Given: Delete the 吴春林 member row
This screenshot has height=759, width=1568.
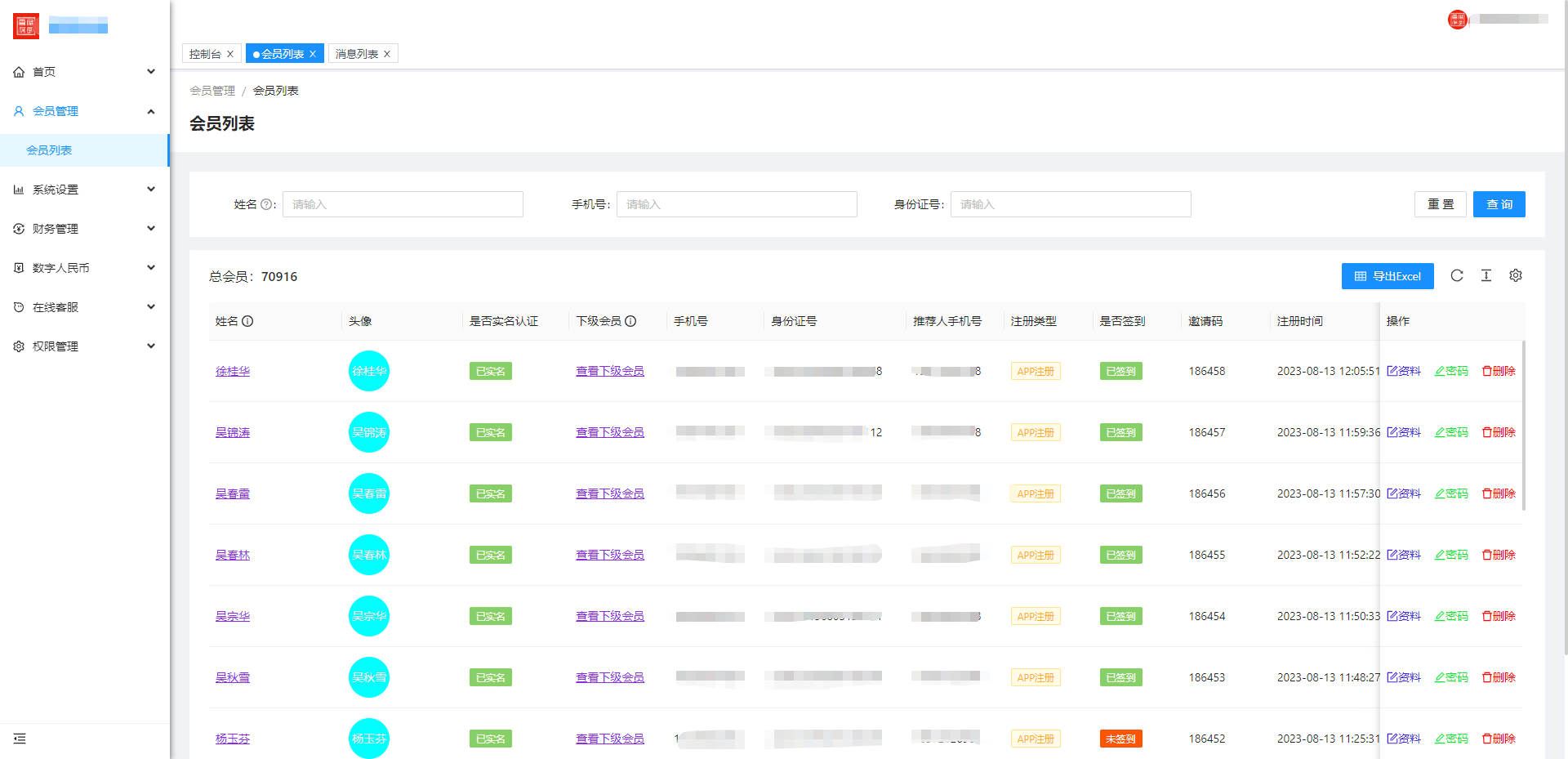Looking at the screenshot, I should pos(1499,555).
